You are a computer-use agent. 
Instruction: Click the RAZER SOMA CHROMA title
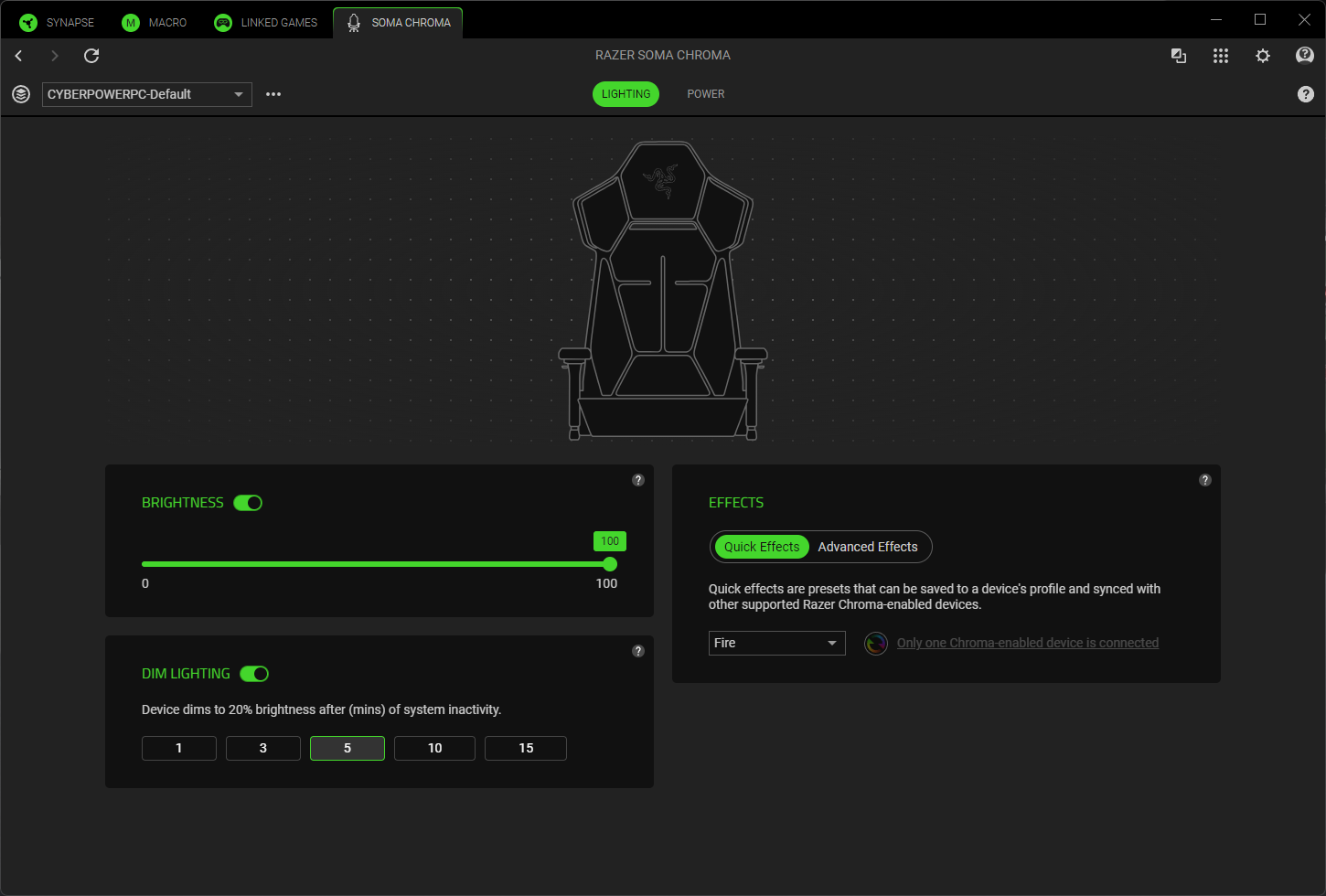tap(663, 56)
